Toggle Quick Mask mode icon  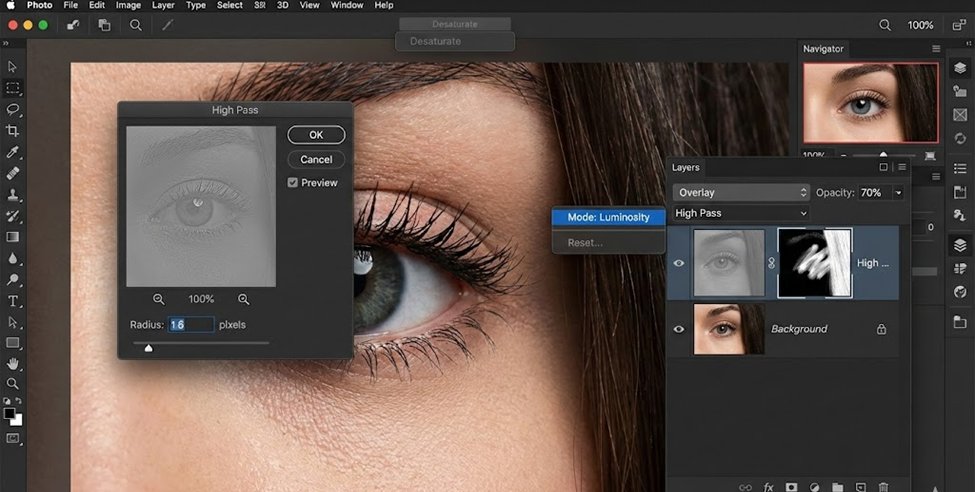(12, 439)
